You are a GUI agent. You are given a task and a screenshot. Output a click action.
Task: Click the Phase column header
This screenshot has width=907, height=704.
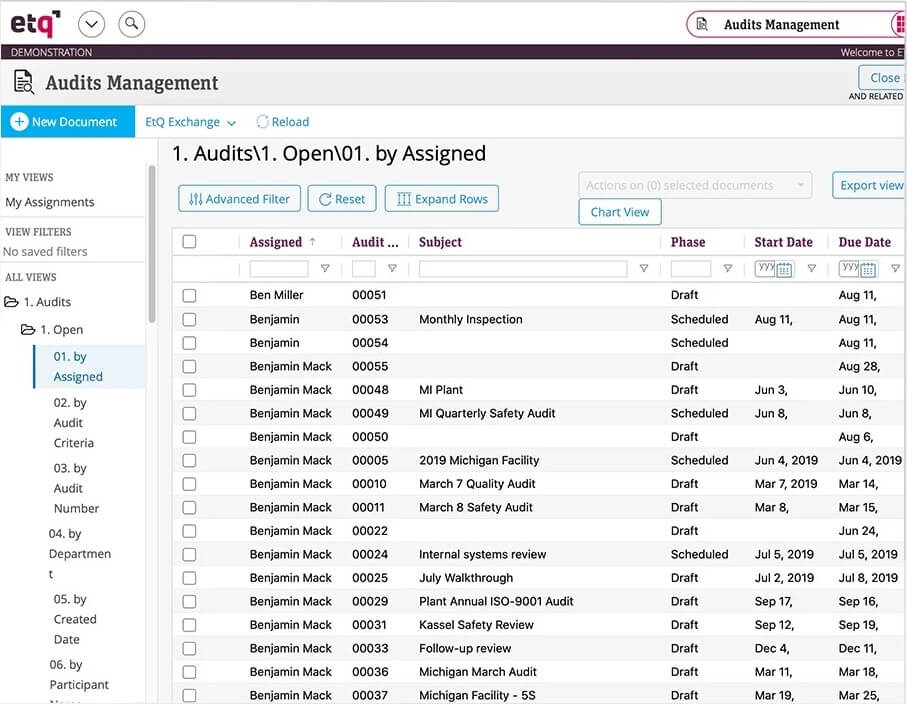pos(688,242)
